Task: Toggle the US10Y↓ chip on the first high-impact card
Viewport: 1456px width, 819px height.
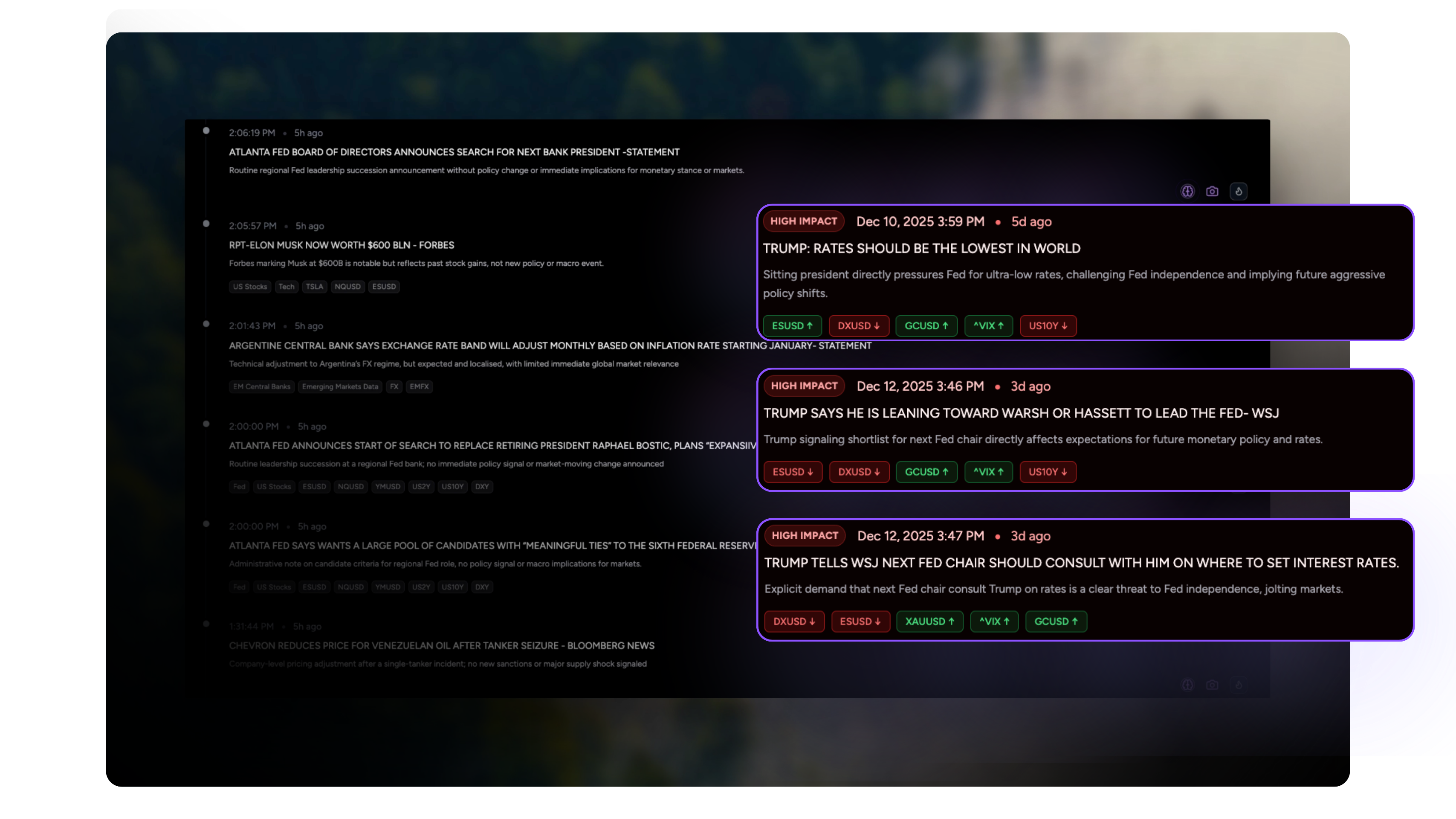Action: [1048, 326]
